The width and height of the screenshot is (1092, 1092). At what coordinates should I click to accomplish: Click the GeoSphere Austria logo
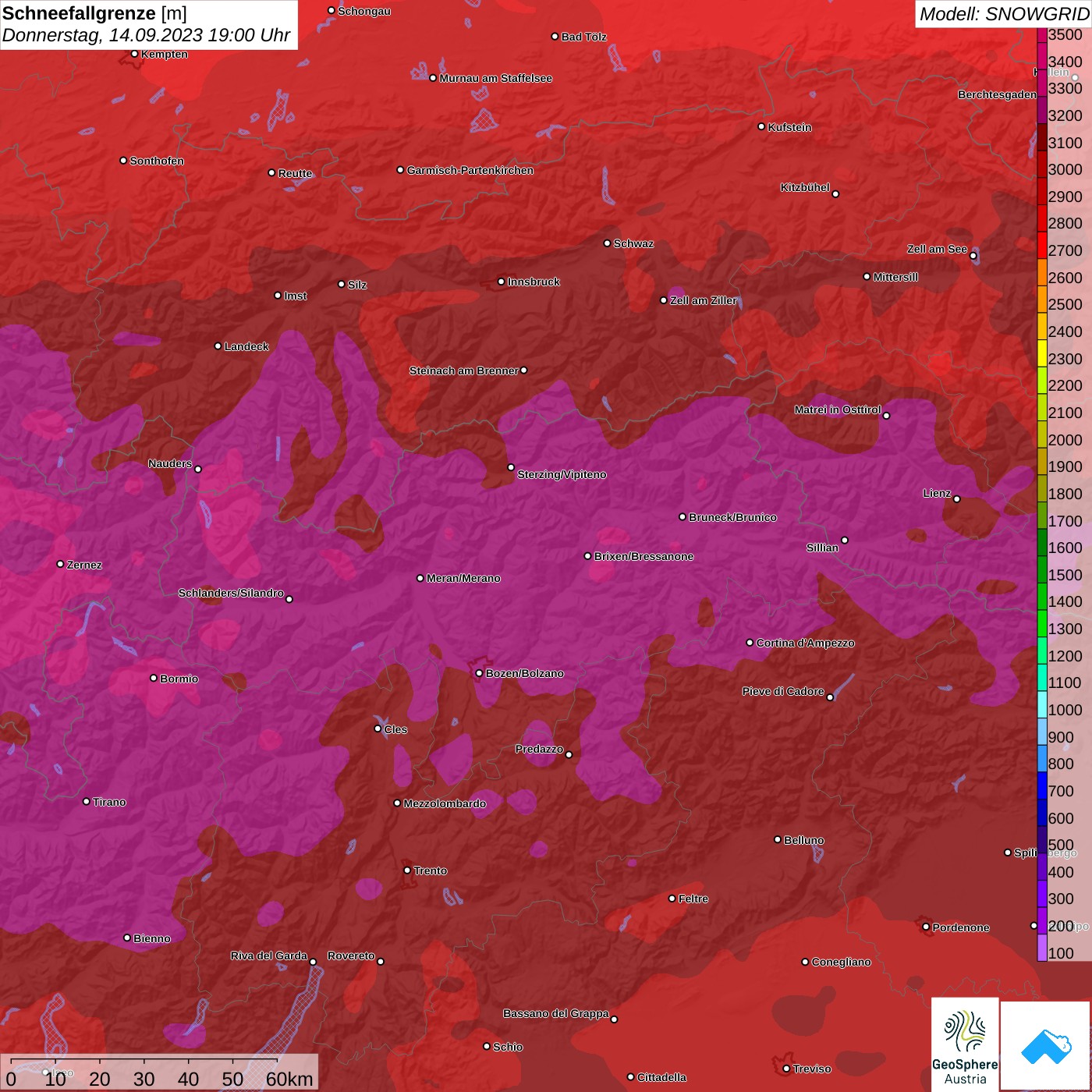965,1044
